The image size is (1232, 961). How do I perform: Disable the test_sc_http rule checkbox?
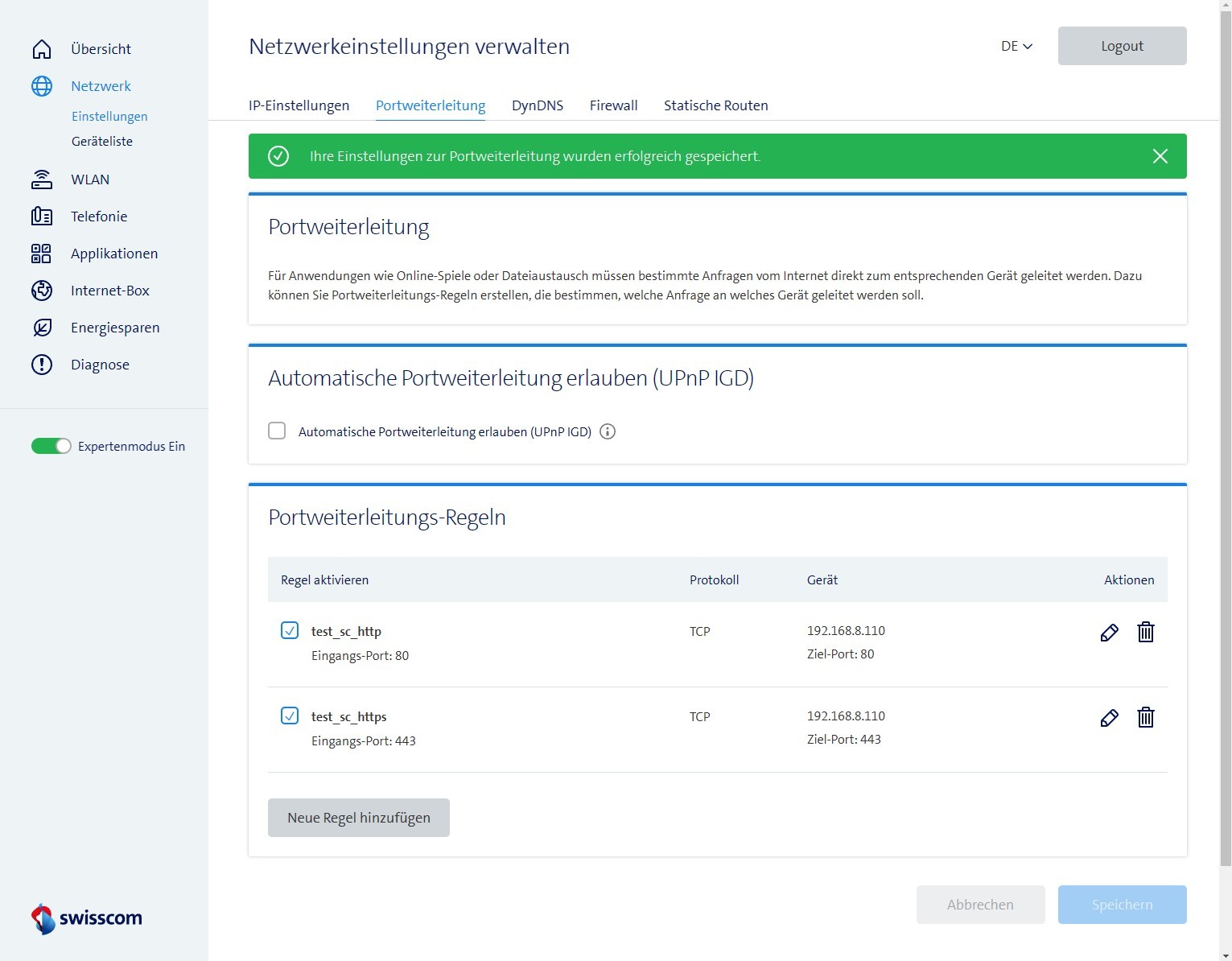point(290,631)
